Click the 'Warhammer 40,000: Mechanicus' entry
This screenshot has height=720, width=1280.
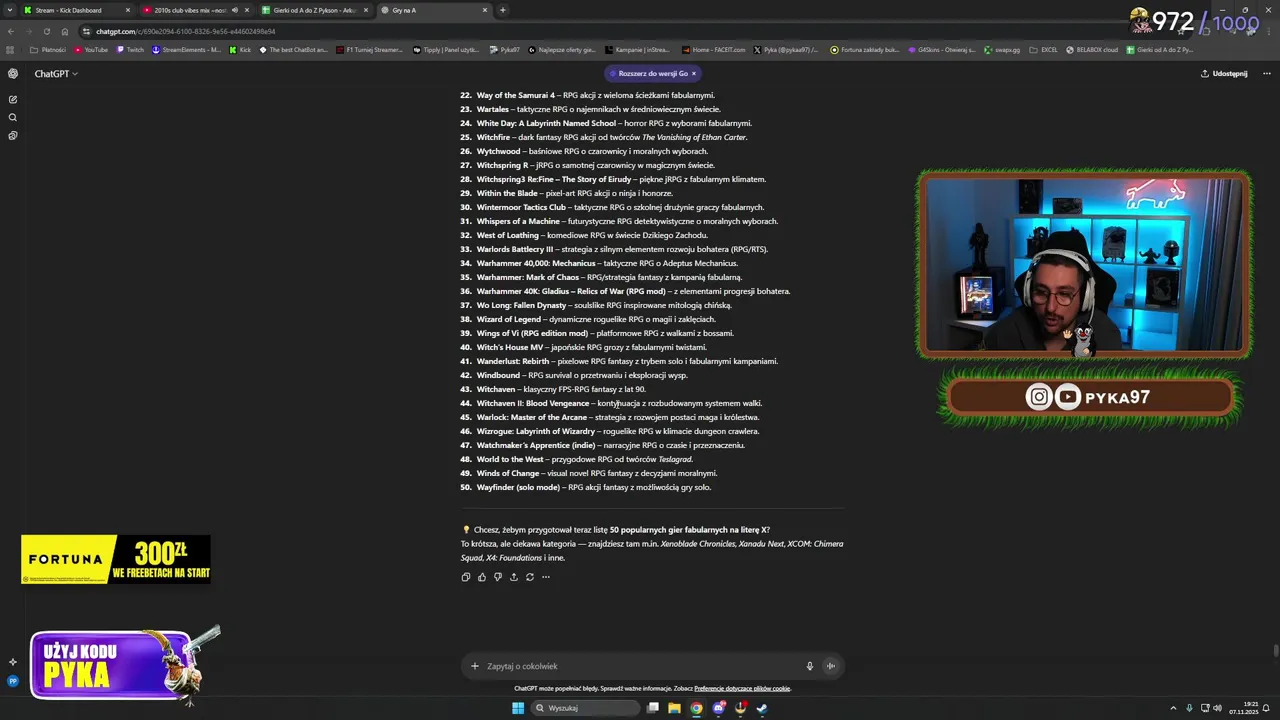coord(599,263)
